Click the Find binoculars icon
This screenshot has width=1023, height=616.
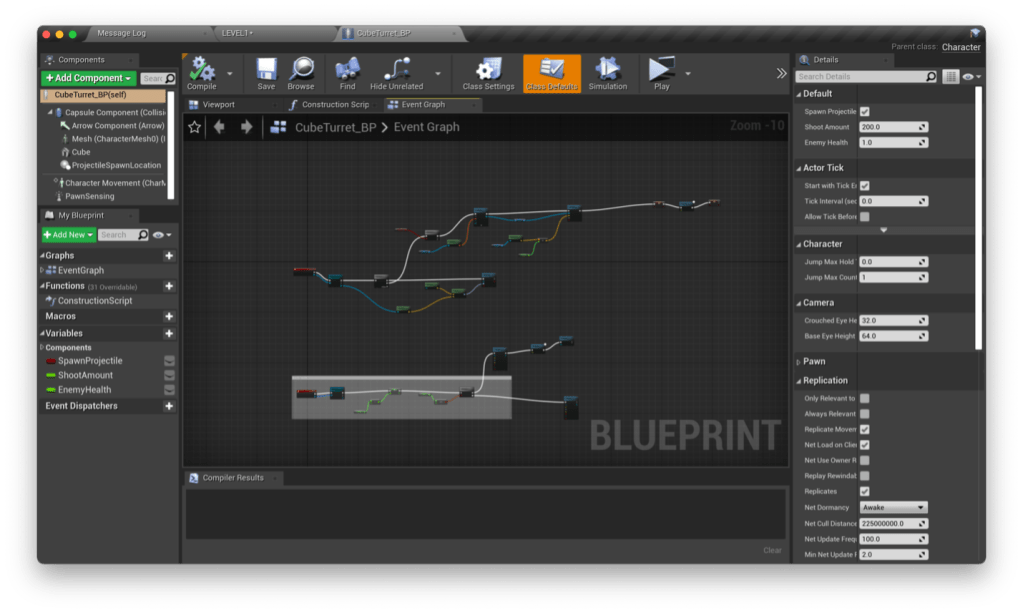pos(348,70)
